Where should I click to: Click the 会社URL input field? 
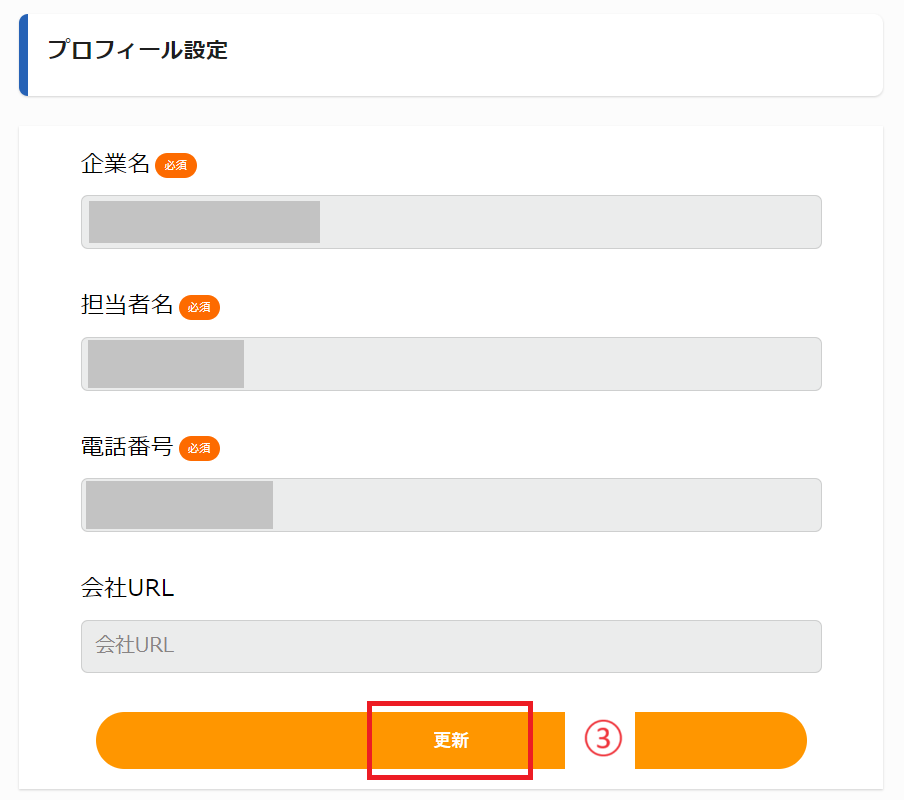point(450,646)
